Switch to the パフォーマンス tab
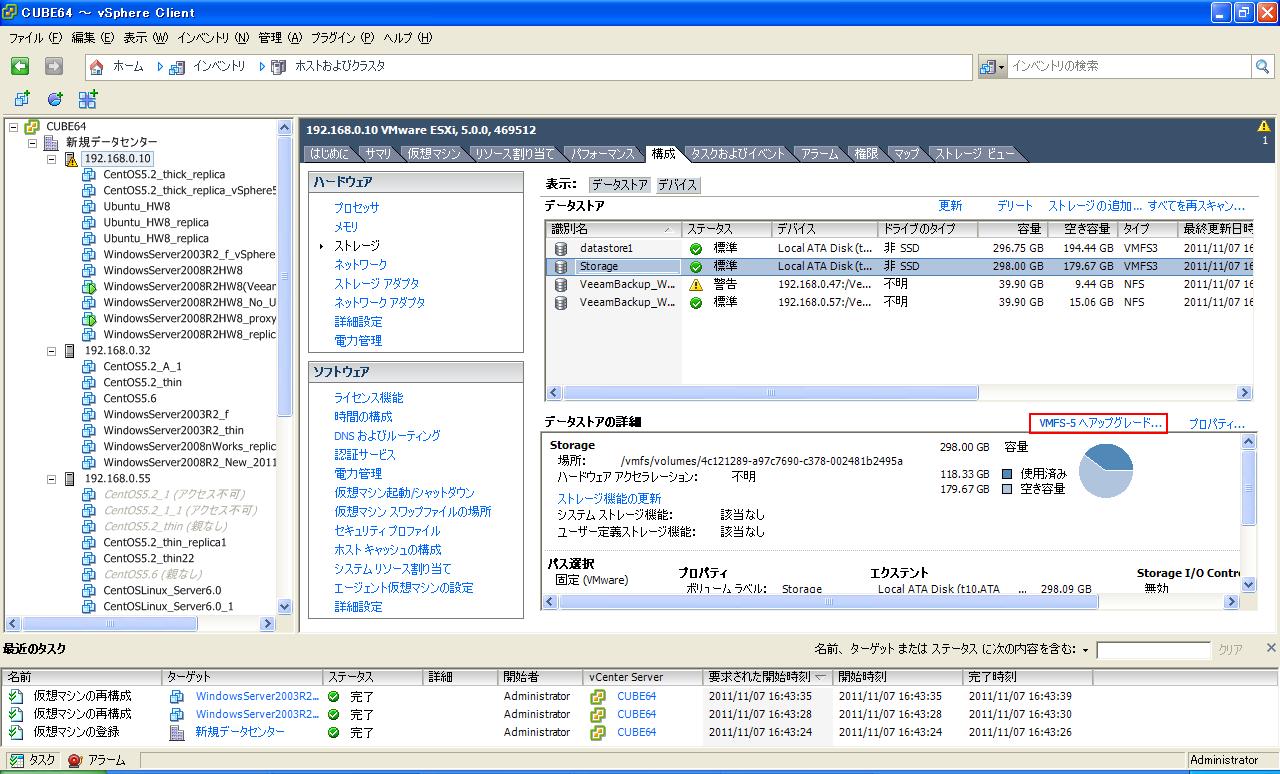Image resolution: width=1280 pixels, height=774 pixels. 603,154
